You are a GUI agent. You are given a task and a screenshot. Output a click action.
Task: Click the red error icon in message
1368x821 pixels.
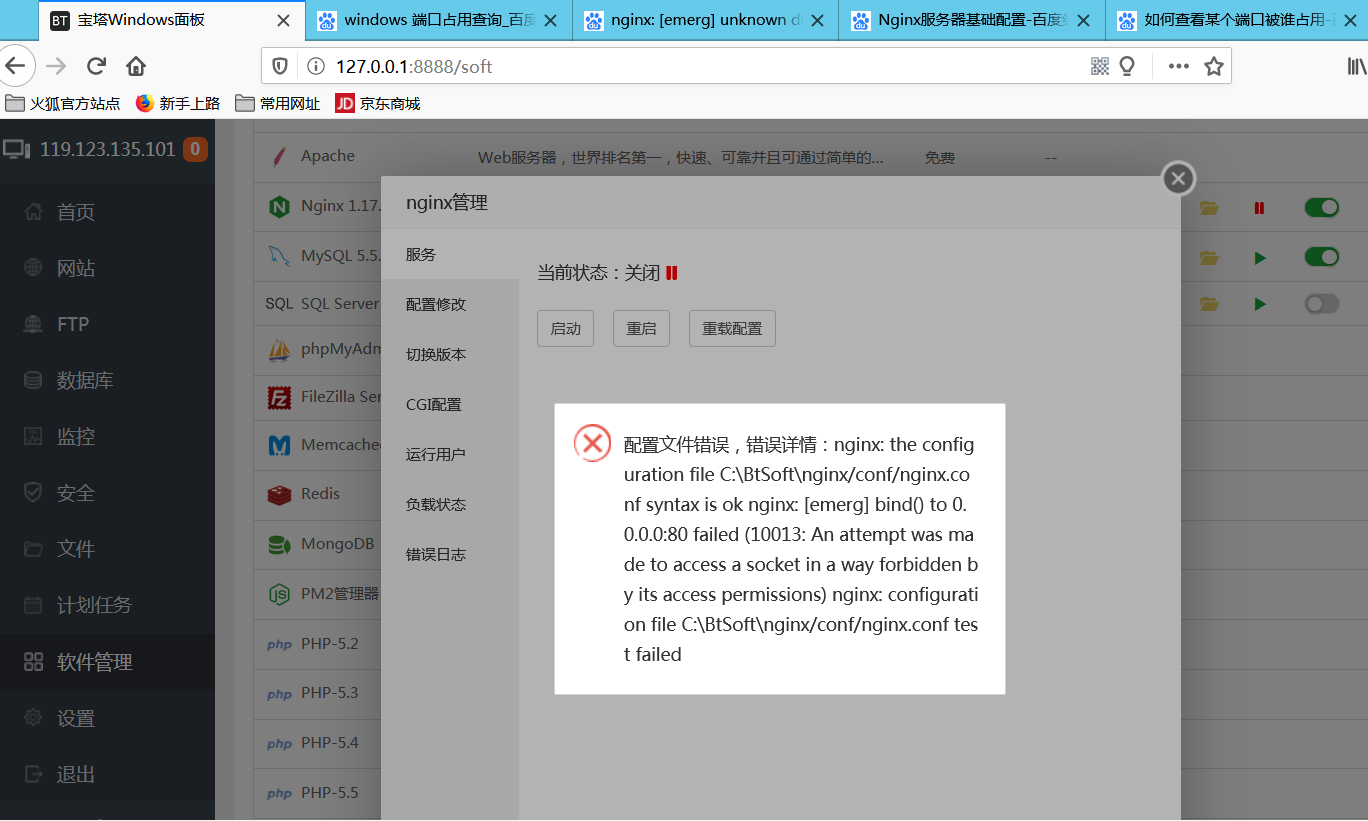click(x=592, y=443)
